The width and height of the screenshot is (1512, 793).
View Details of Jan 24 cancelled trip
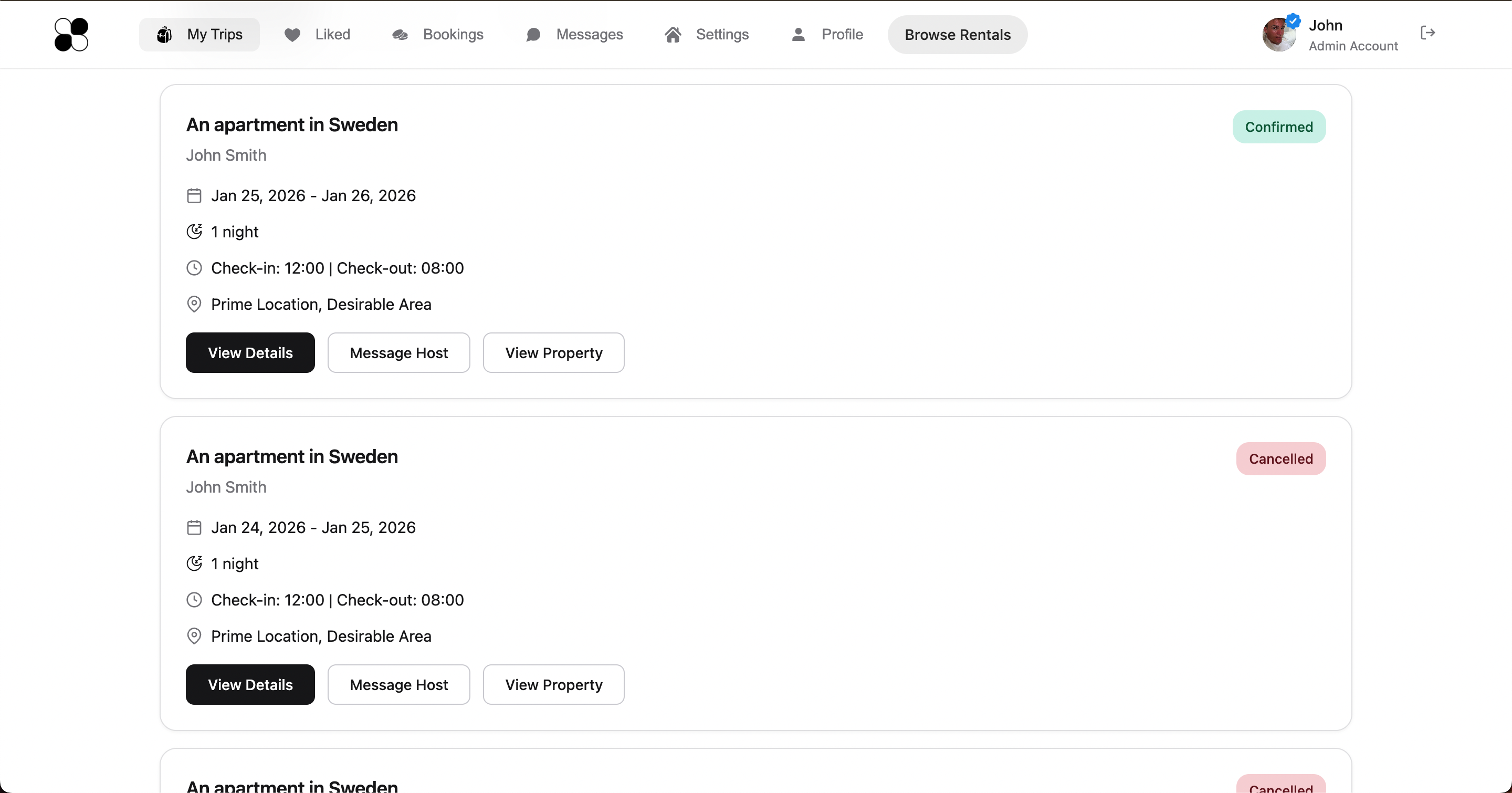coord(250,684)
